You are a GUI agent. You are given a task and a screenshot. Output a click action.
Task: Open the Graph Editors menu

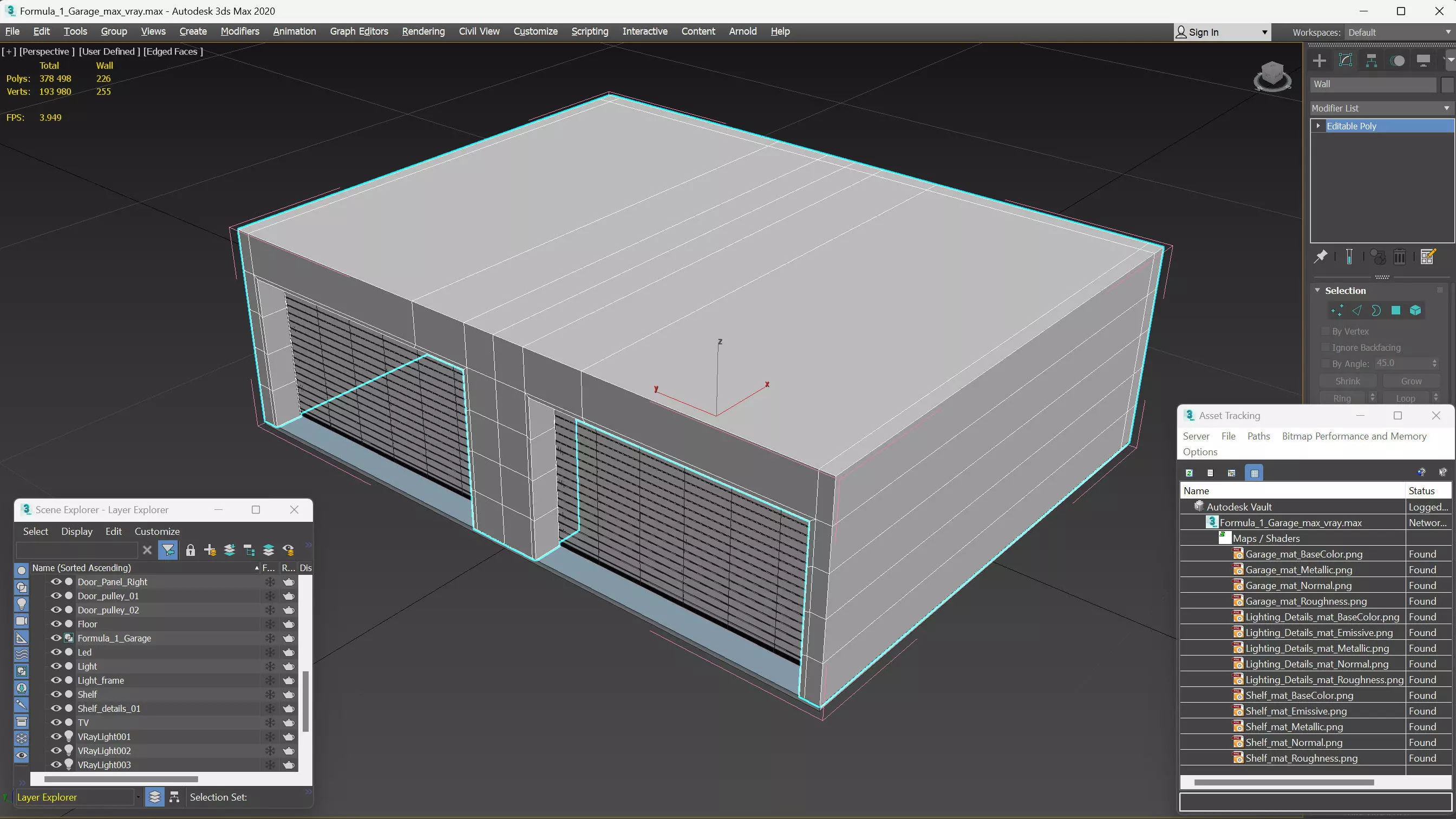click(359, 31)
